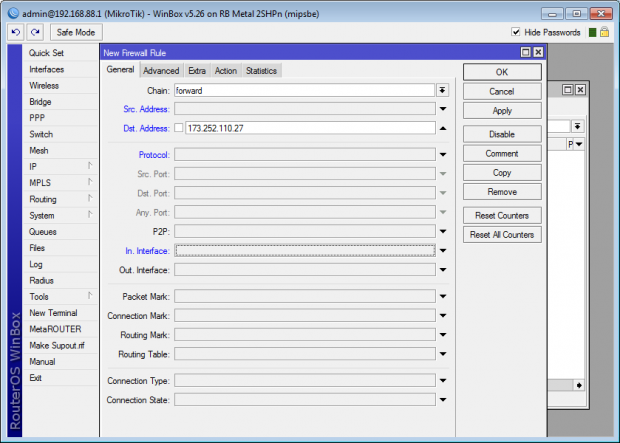Click the Copy button
Screen dimensions: 620x443
(502, 172)
